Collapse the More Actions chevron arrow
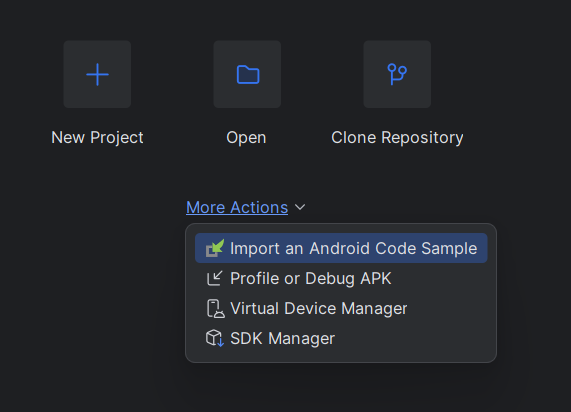571x412 pixels. click(x=300, y=207)
